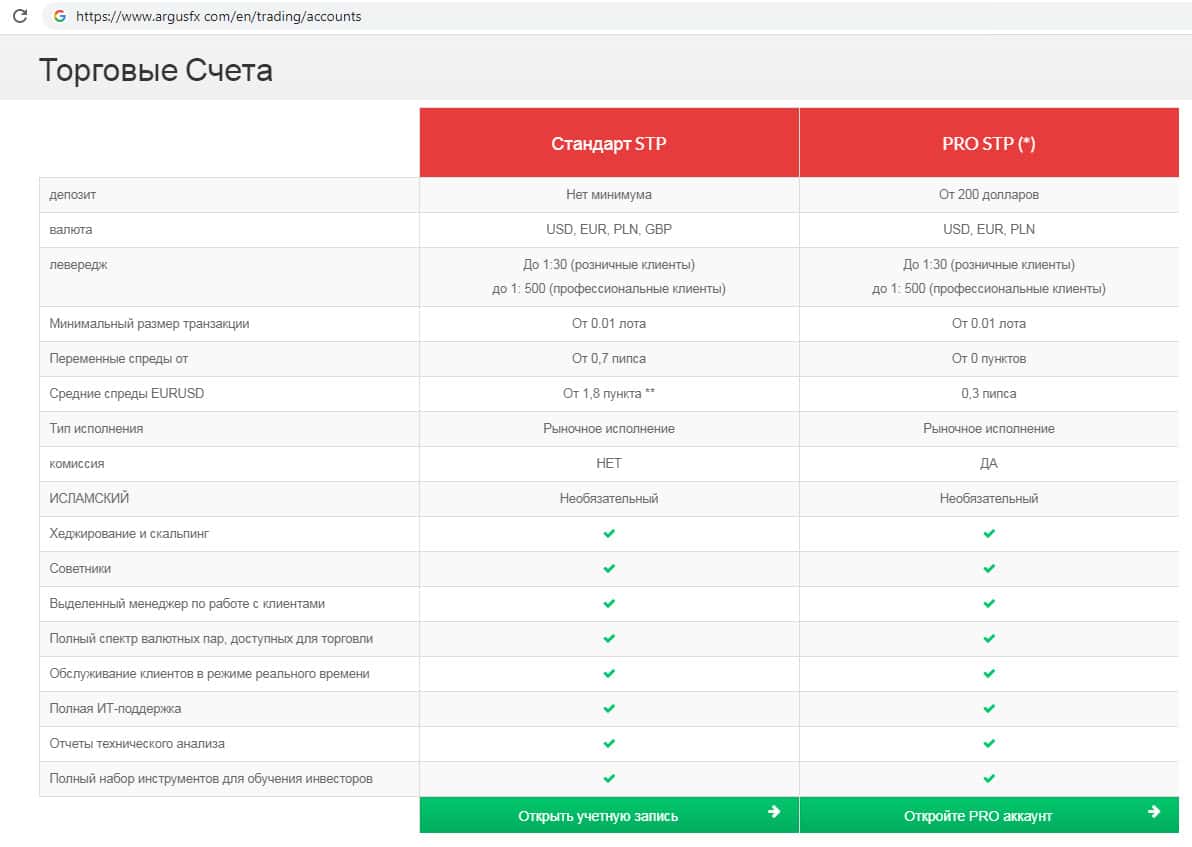Click Стандарт STP checkmark for Обслуживание клиентов row

(609, 674)
